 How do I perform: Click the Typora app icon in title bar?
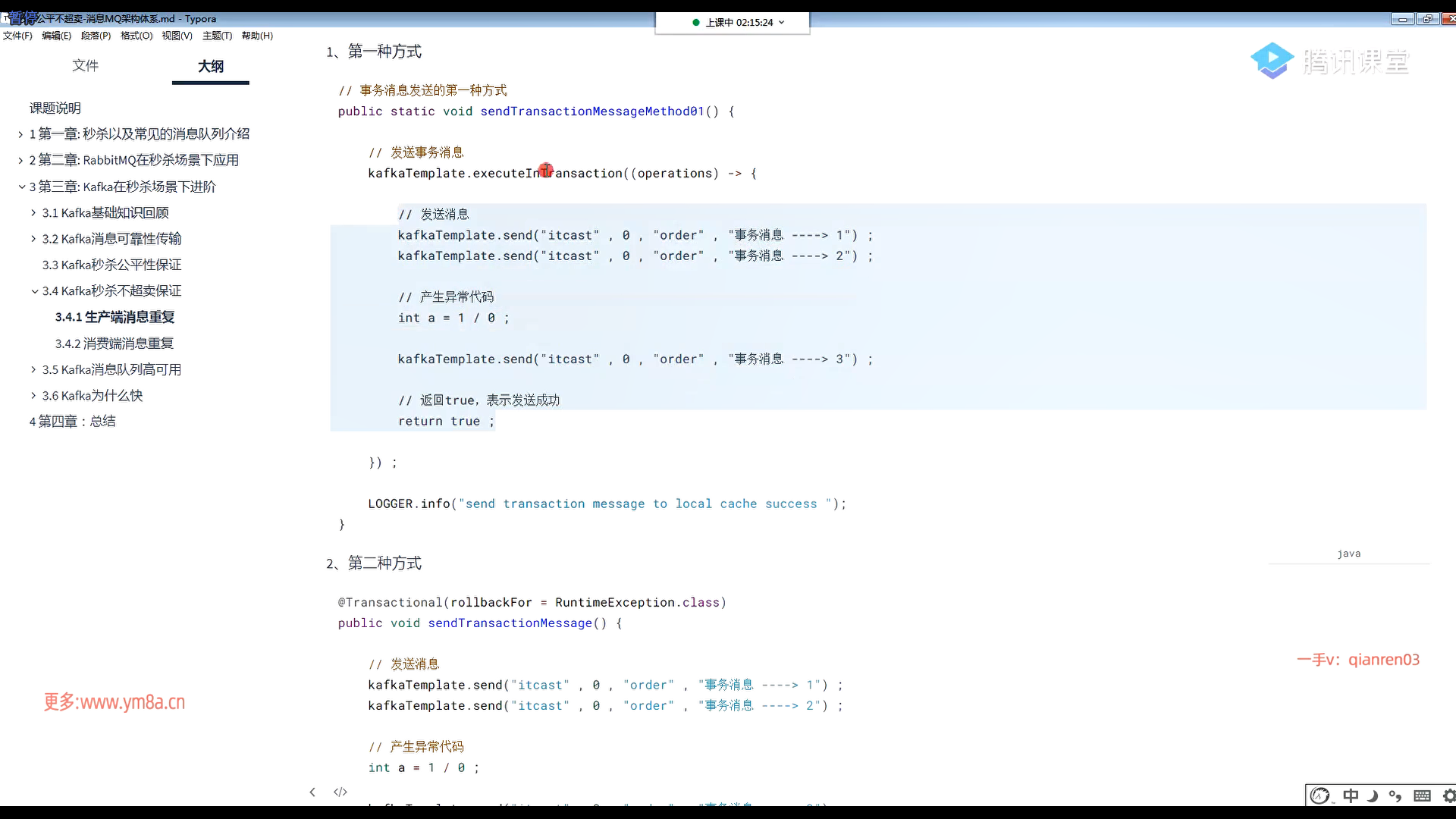coord(6,18)
